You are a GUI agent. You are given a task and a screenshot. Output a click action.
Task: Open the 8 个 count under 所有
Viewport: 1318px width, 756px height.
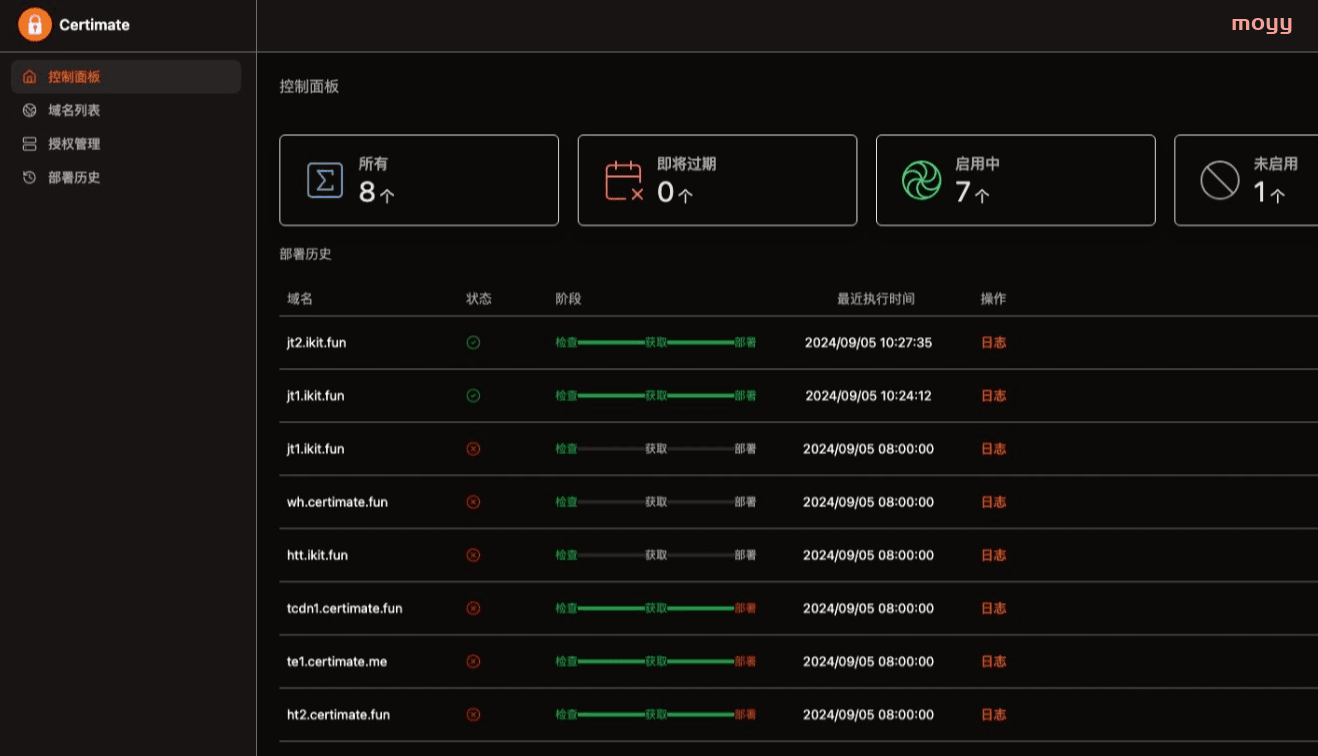pyautogui.click(x=377, y=192)
